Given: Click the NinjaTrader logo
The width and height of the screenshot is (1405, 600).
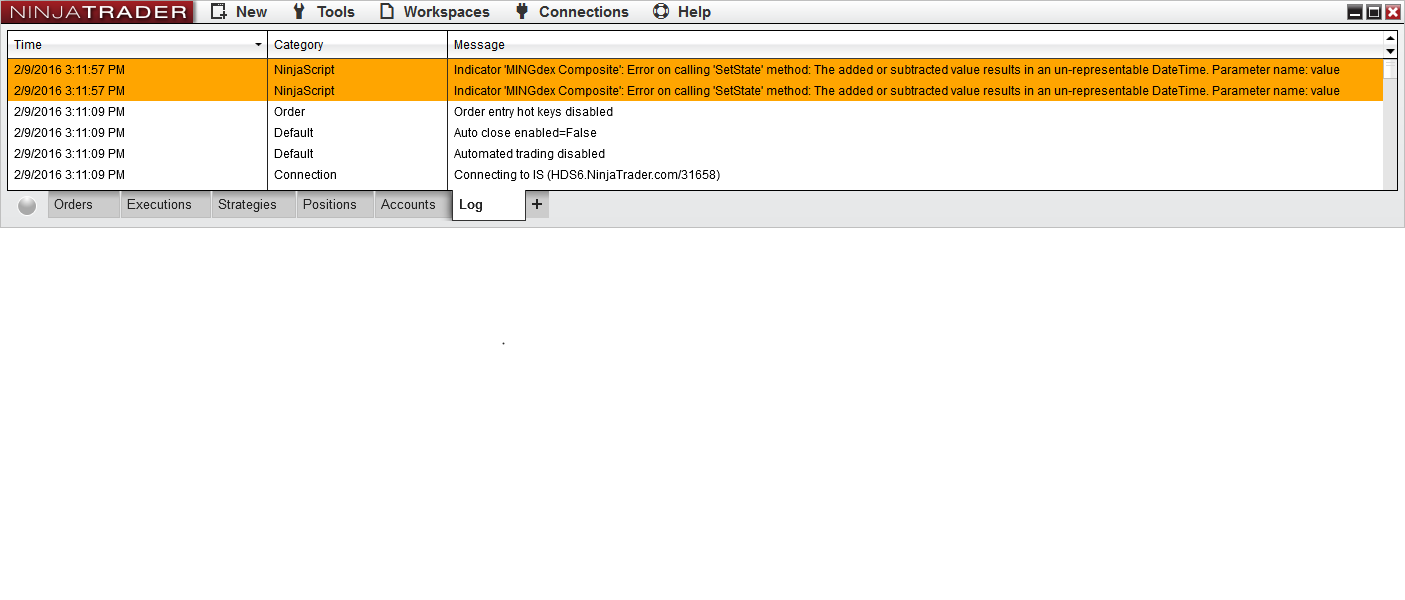Looking at the screenshot, I should pyautogui.click(x=98, y=12).
